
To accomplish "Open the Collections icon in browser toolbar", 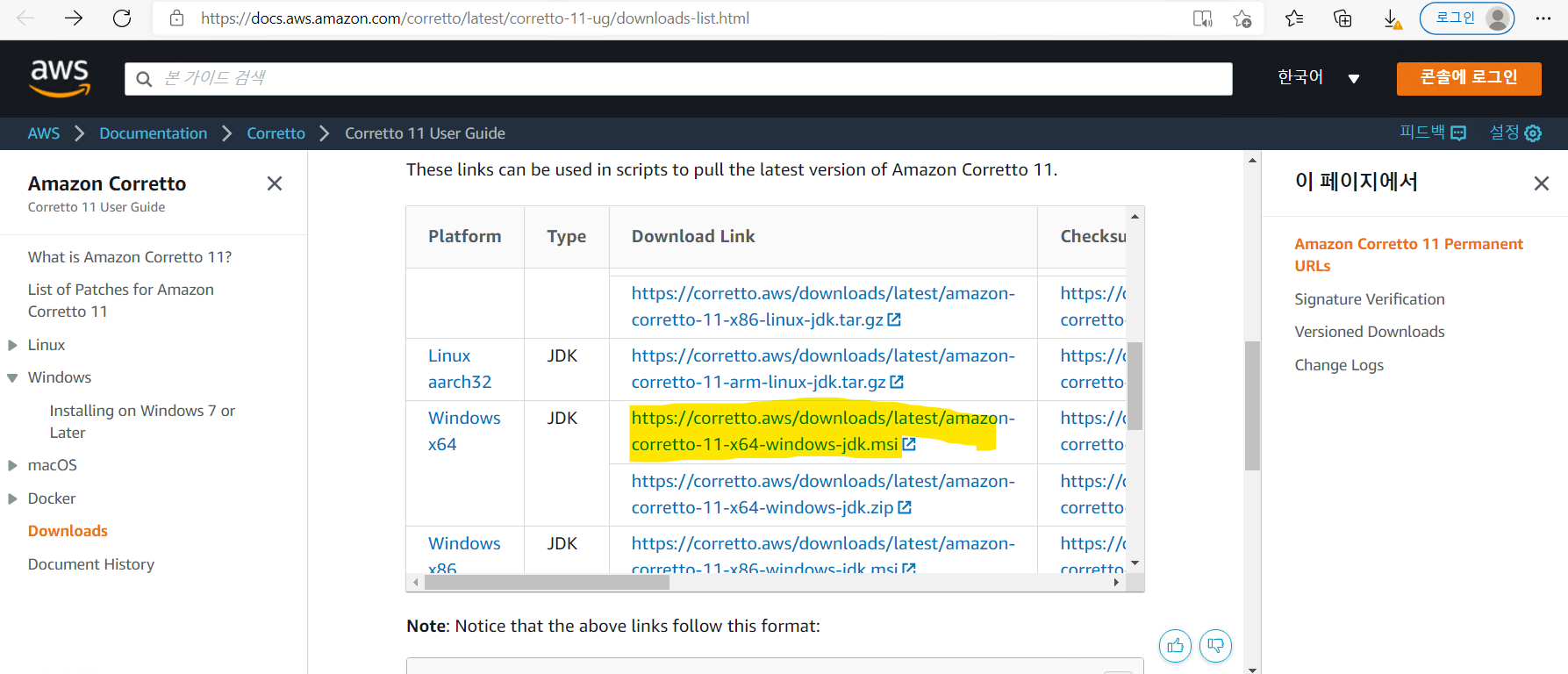I will click(1342, 18).
